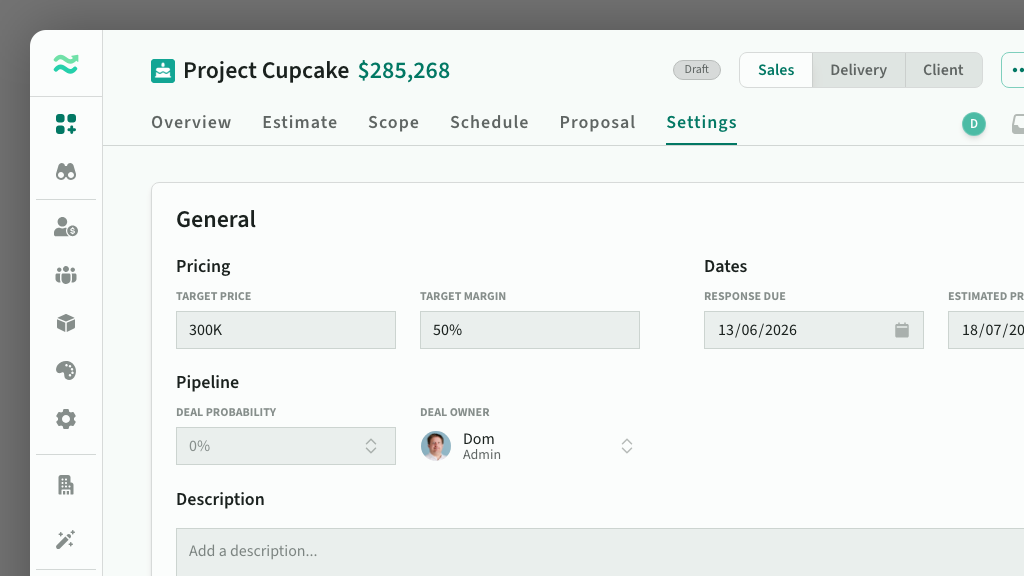
Task: Open the Schedule tab
Action: [489, 123]
